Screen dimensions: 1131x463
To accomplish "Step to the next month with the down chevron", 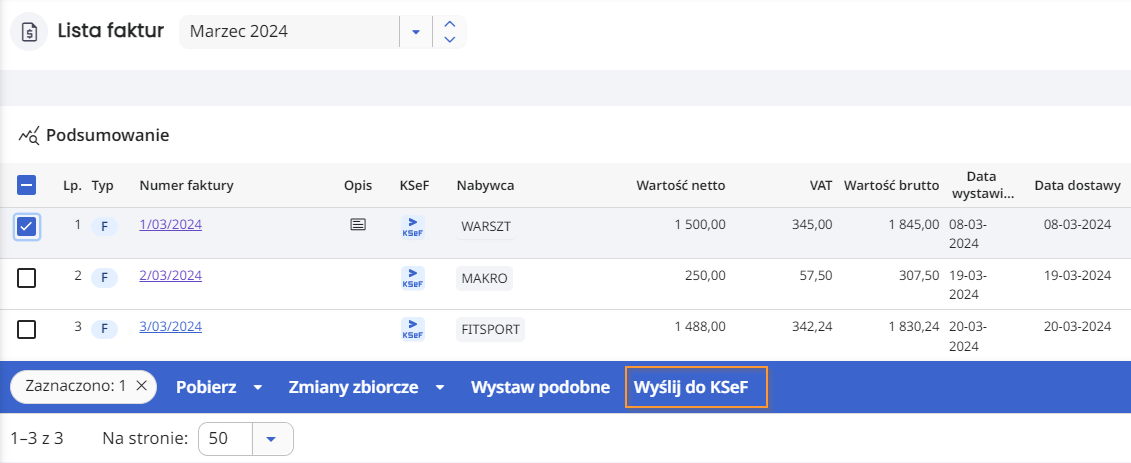I will tap(450, 40).
